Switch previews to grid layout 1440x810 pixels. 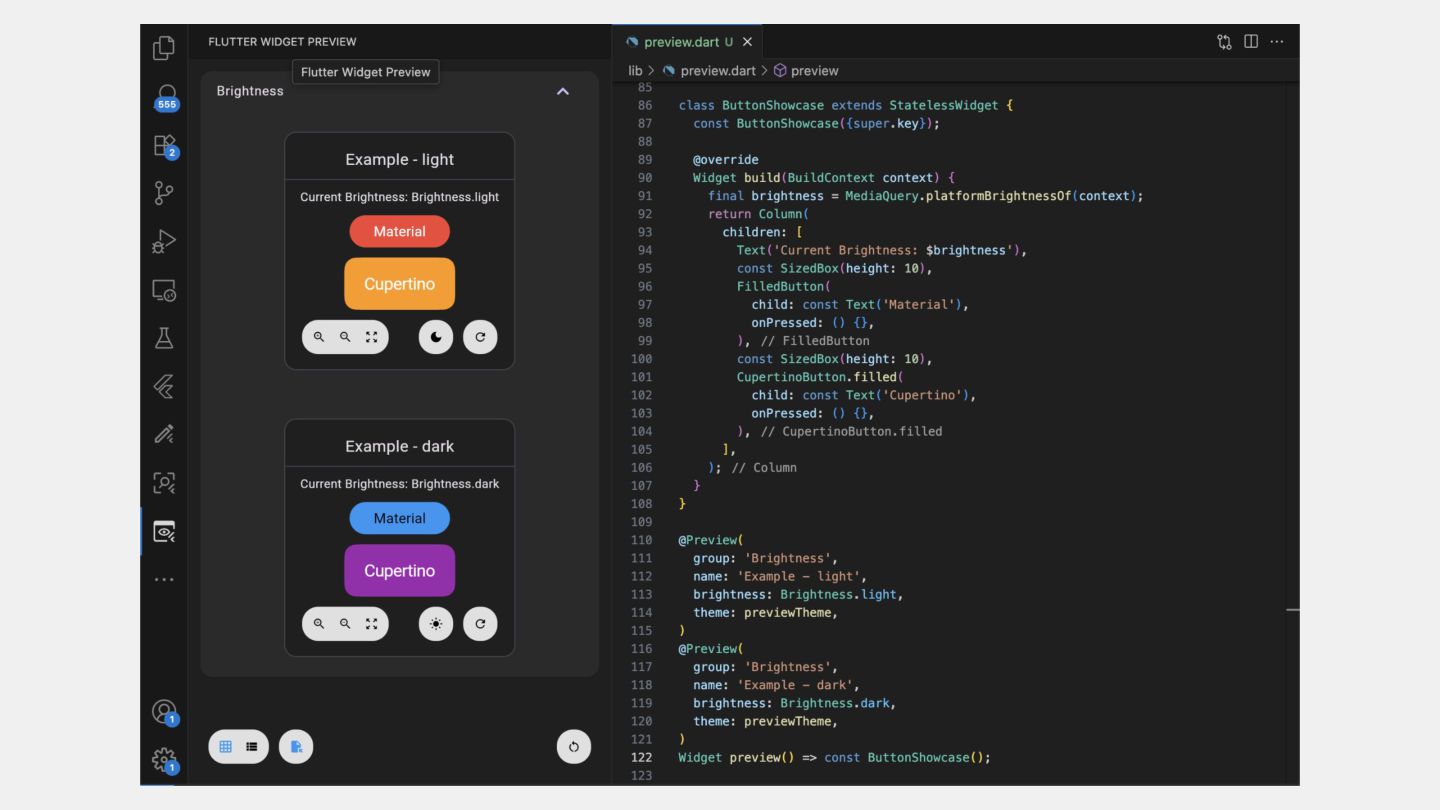[x=225, y=746]
